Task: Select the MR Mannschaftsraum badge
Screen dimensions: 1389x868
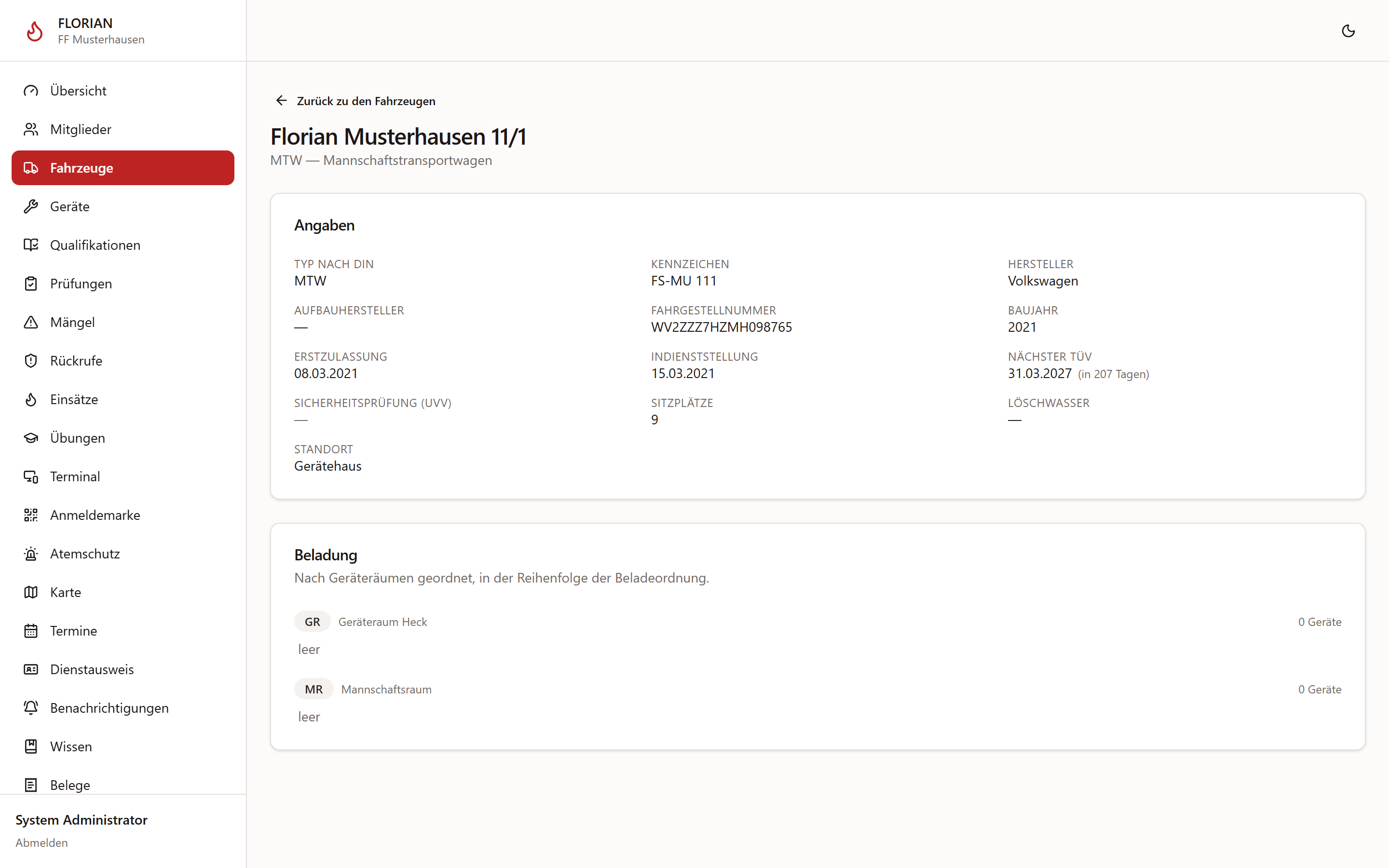Action: coord(313,689)
